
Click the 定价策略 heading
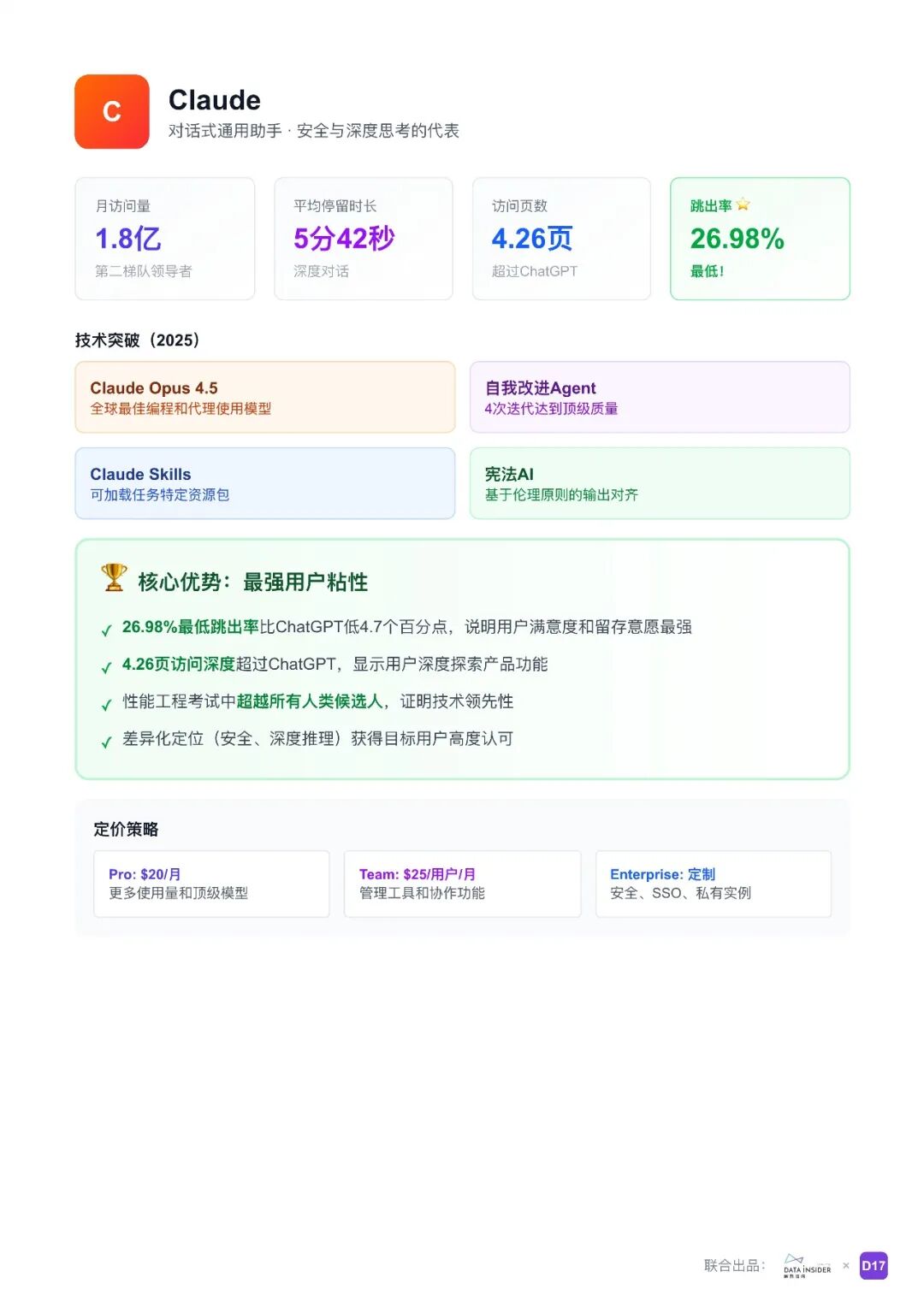pyautogui.click(x=127, y=829)
